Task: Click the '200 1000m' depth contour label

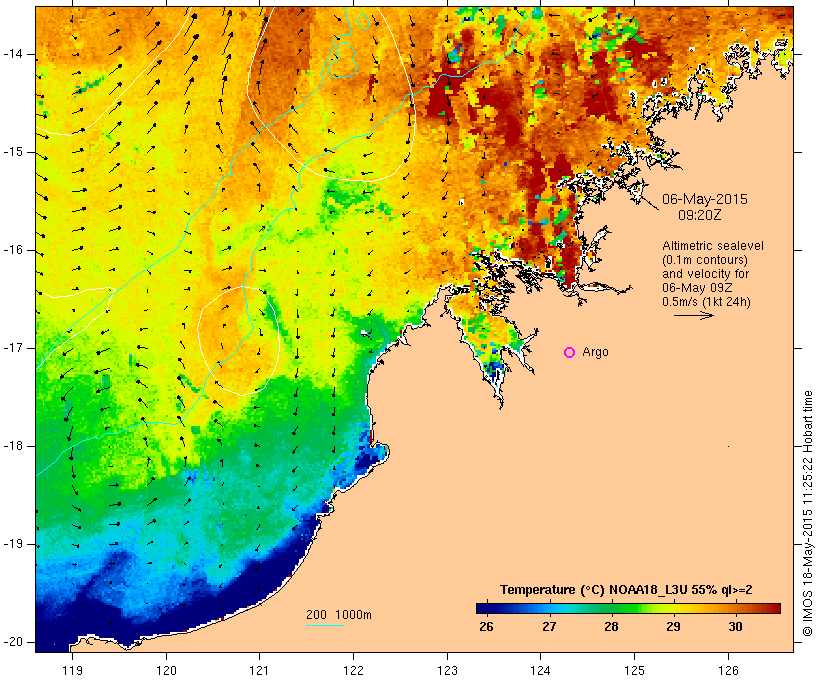Action: (x=339, y=615)
